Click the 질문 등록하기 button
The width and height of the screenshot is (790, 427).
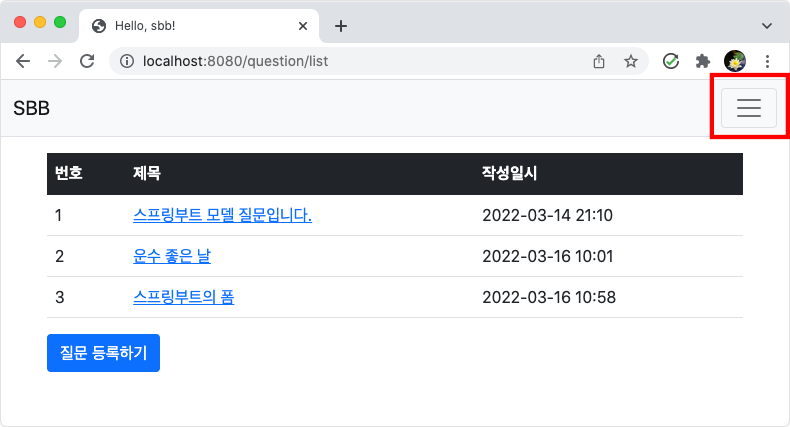103,353
